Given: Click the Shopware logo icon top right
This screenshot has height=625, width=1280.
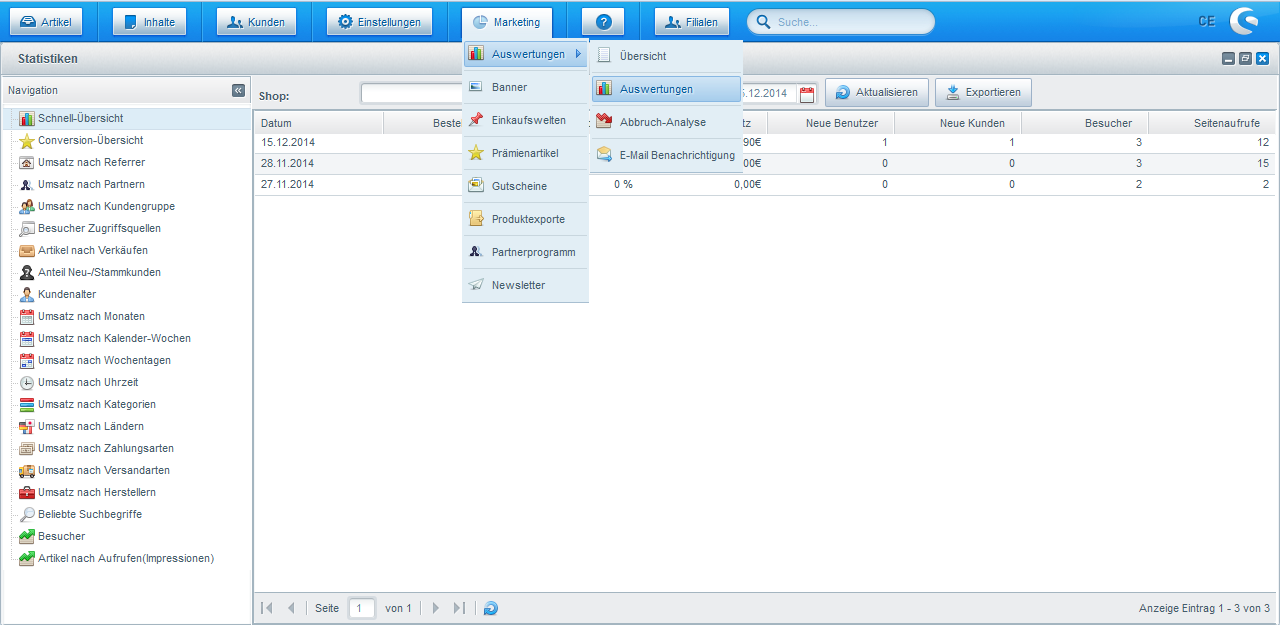Looking at the screenshot, I should 1244,22.
